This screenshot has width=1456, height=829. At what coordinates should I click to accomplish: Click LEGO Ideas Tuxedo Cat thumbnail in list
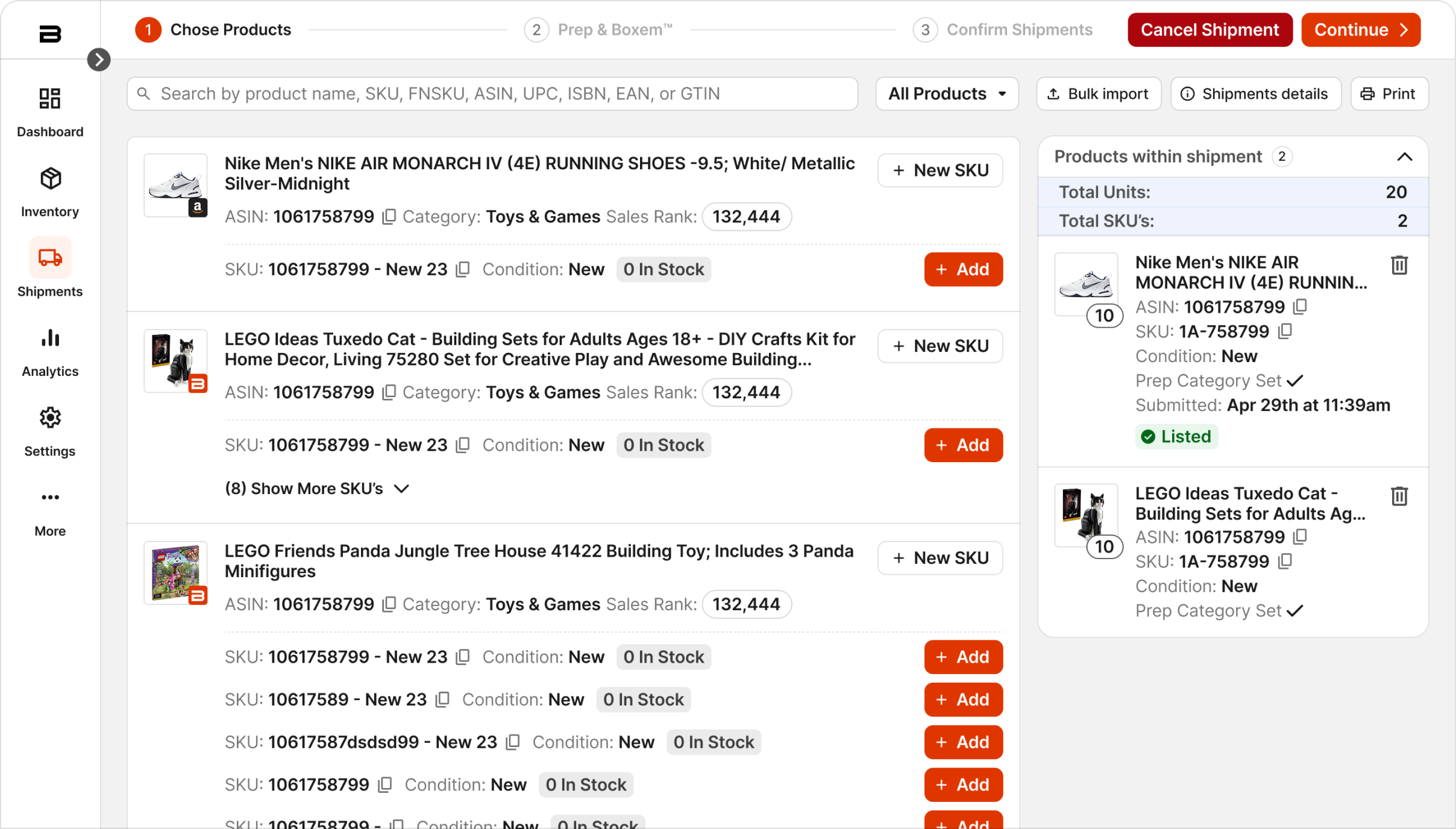[x=175, y=361]
